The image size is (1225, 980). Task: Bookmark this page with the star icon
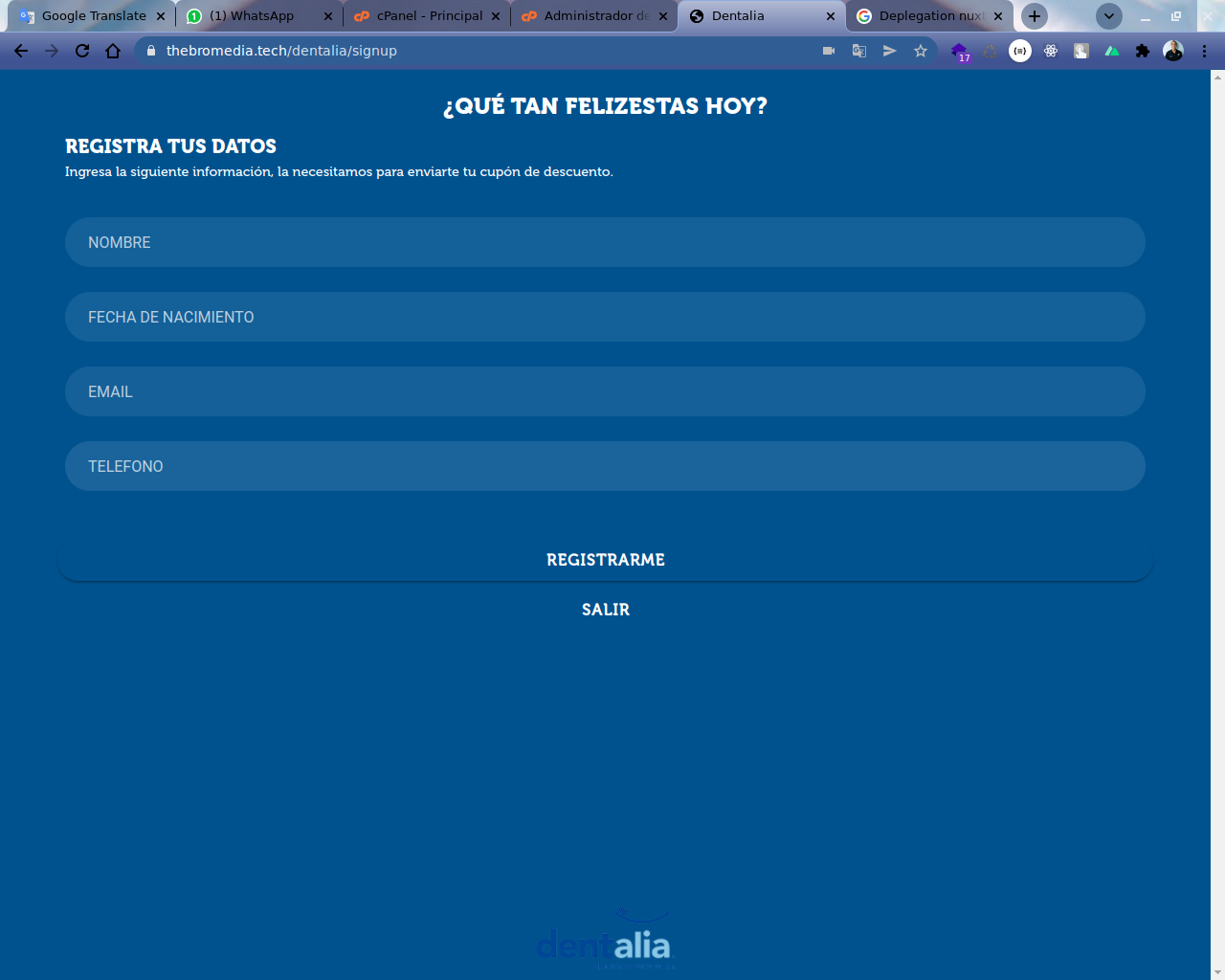921,51
